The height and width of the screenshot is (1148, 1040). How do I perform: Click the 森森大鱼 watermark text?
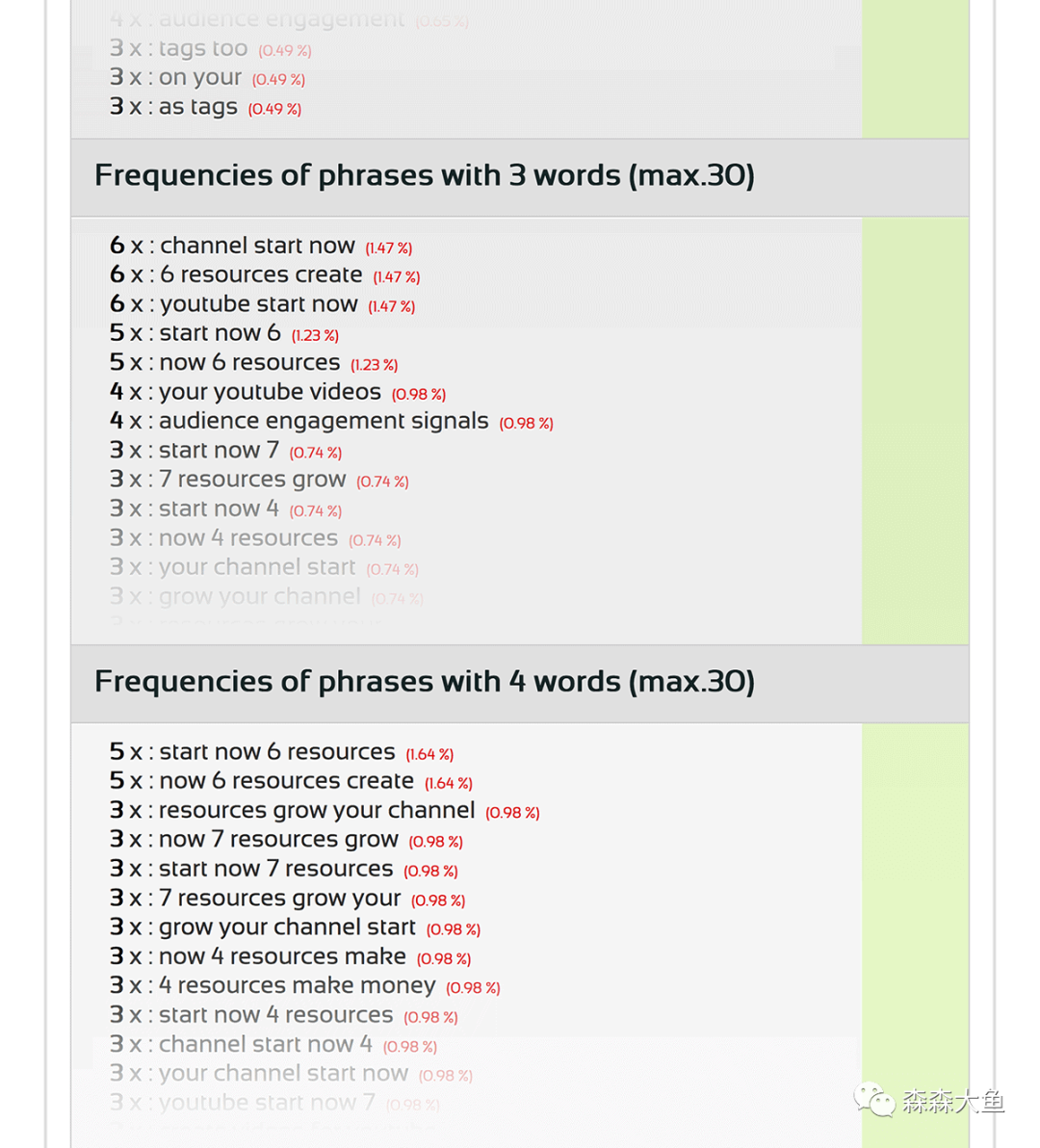pyautogui.click(x=953, y=1101)
